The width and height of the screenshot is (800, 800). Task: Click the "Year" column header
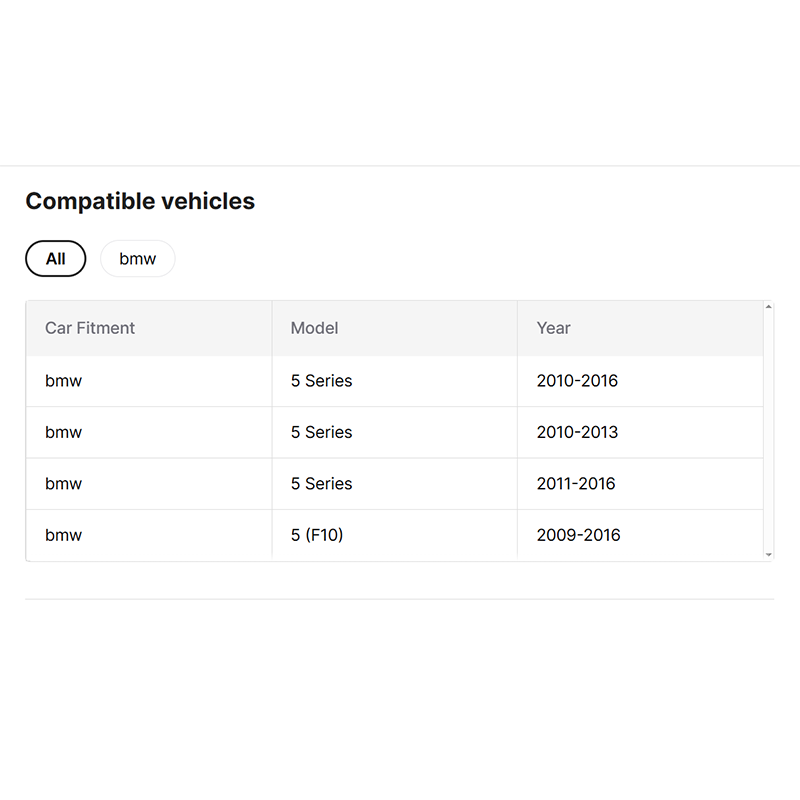pos(553,328)
